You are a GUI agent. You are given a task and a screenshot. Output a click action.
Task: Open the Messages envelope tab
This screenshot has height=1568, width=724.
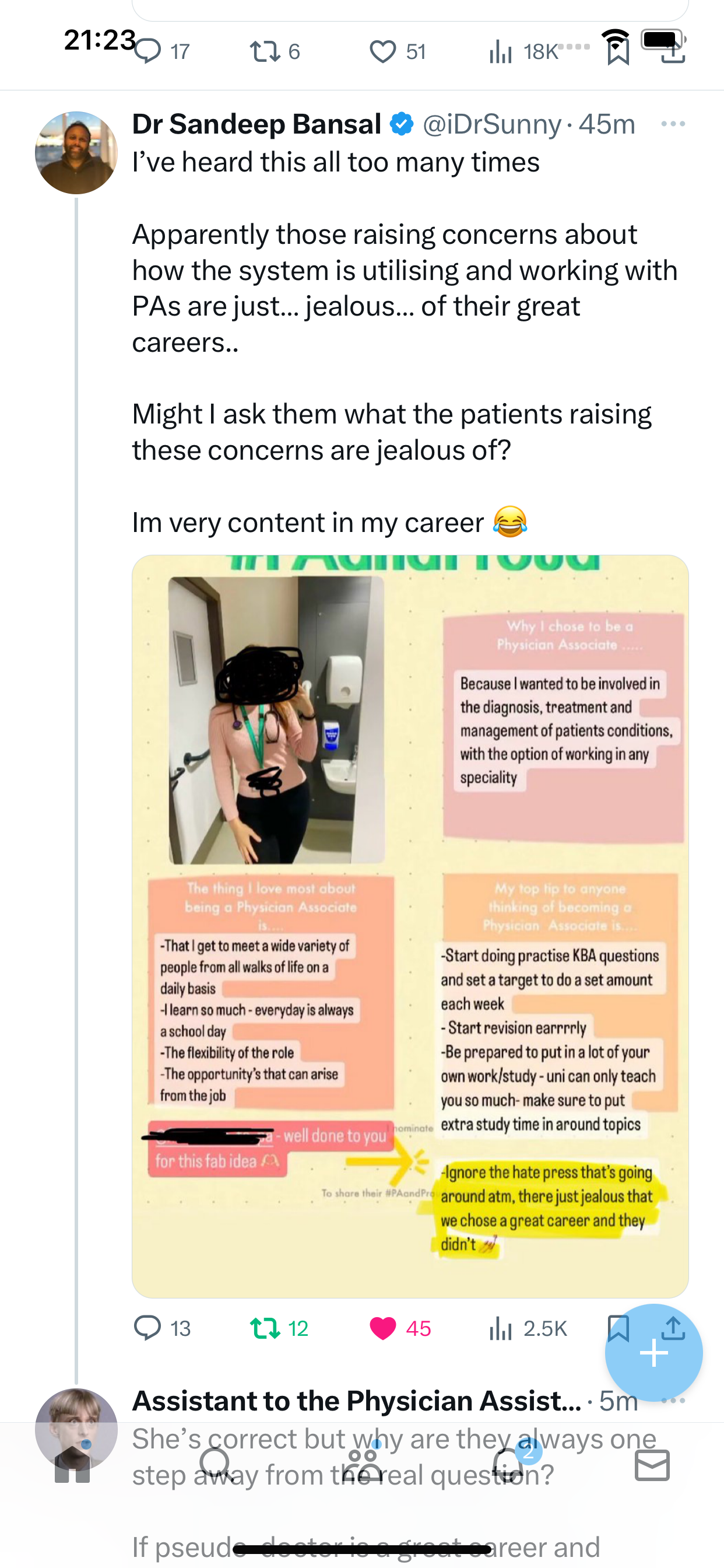[x=652, y=1465]
